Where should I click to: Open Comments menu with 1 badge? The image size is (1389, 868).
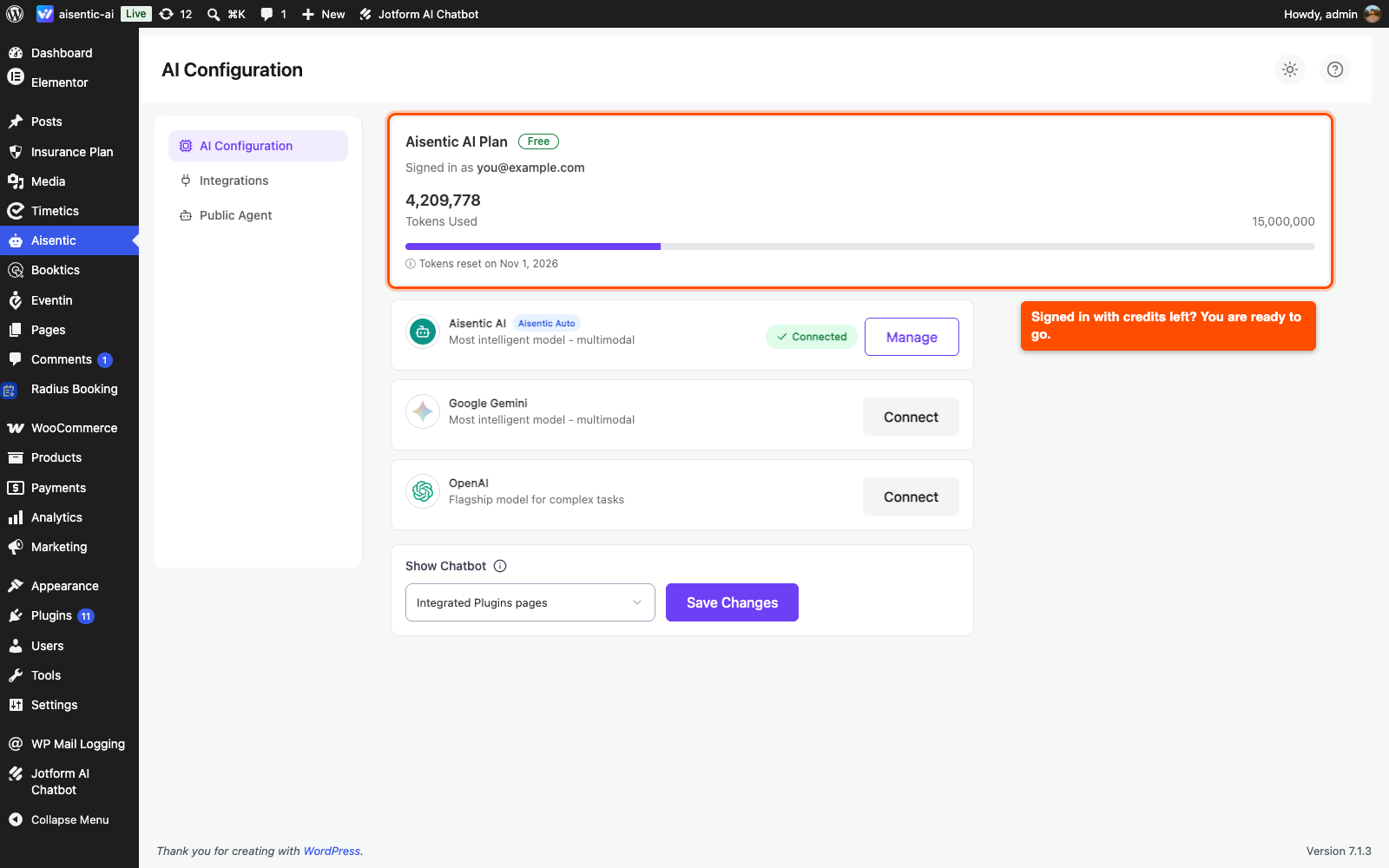69,359
